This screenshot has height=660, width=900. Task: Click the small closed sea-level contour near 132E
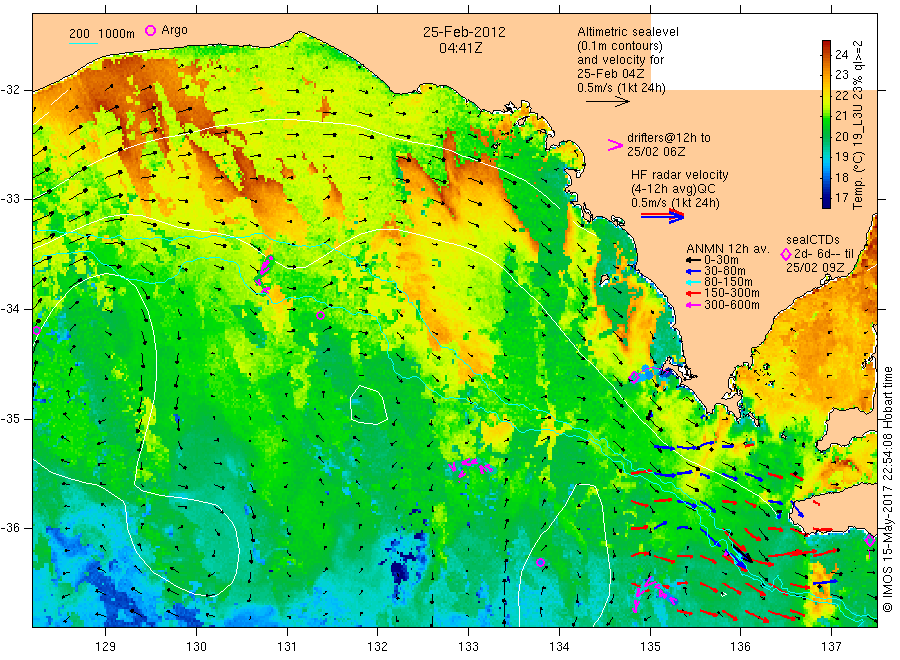pyautogui.click(x=368, y=405)
